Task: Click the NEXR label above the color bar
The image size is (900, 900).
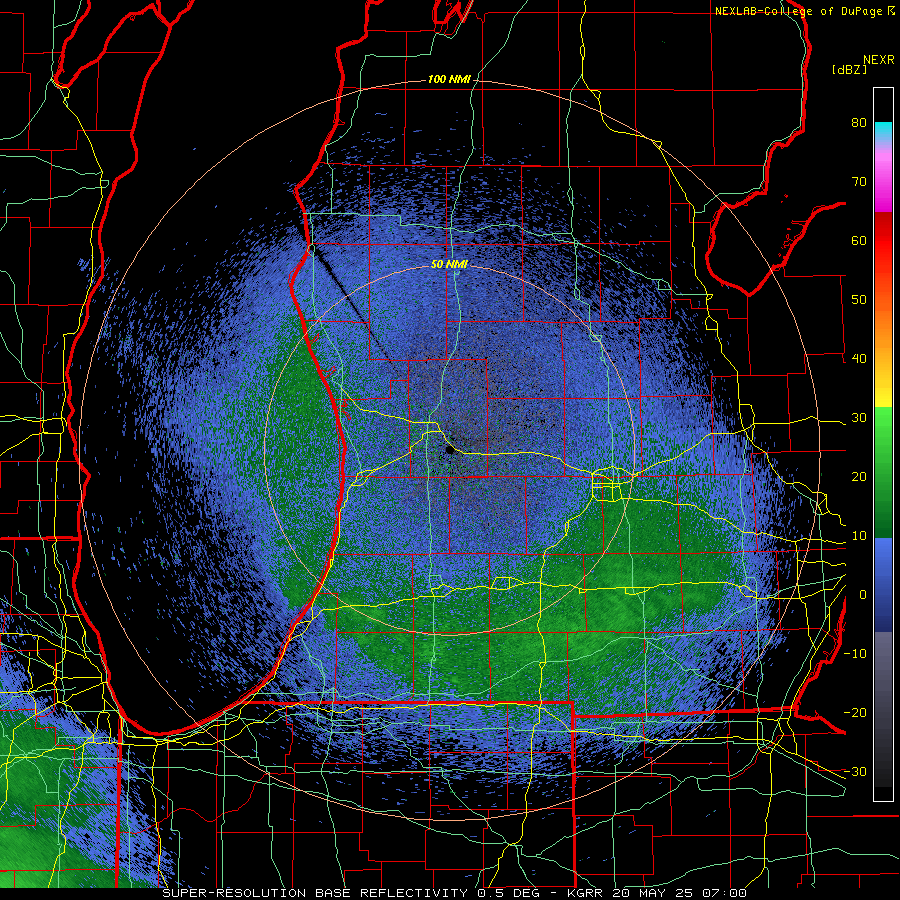Action: pos(879,60)
